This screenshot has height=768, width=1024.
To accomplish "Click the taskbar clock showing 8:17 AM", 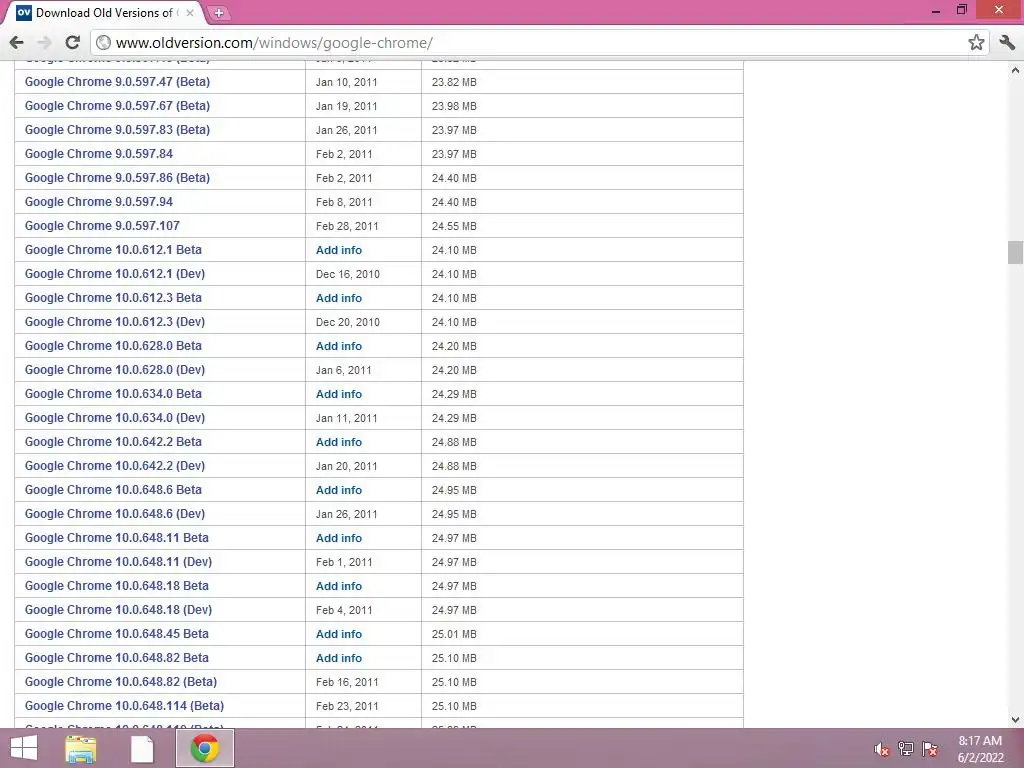I will [x=980, y=749].
